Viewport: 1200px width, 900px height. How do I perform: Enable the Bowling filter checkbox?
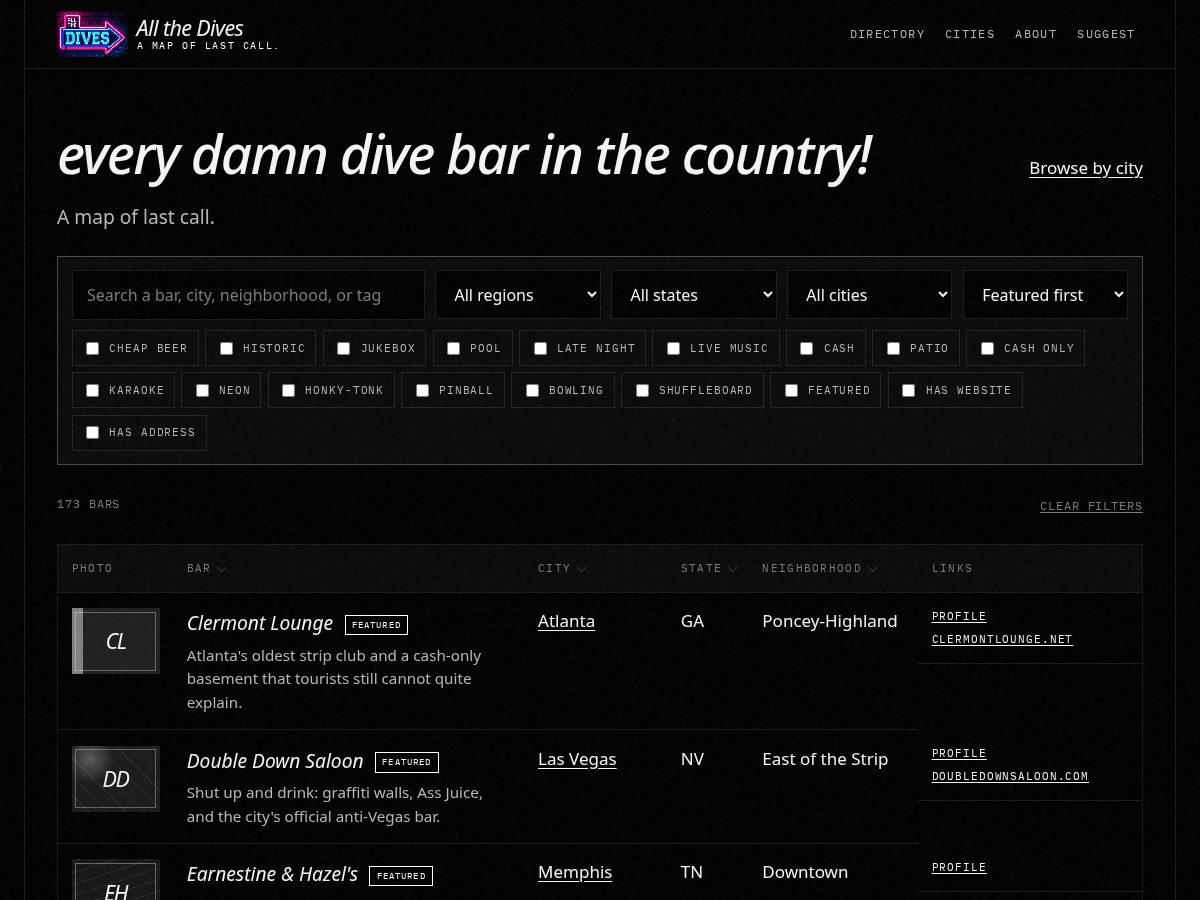tap(532, 390)
